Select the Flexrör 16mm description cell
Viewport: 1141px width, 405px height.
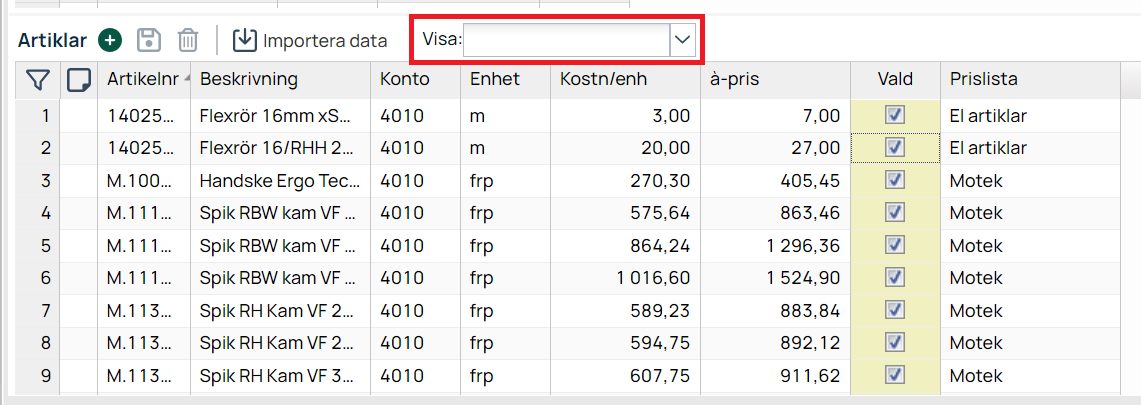[x=279, y=116]
